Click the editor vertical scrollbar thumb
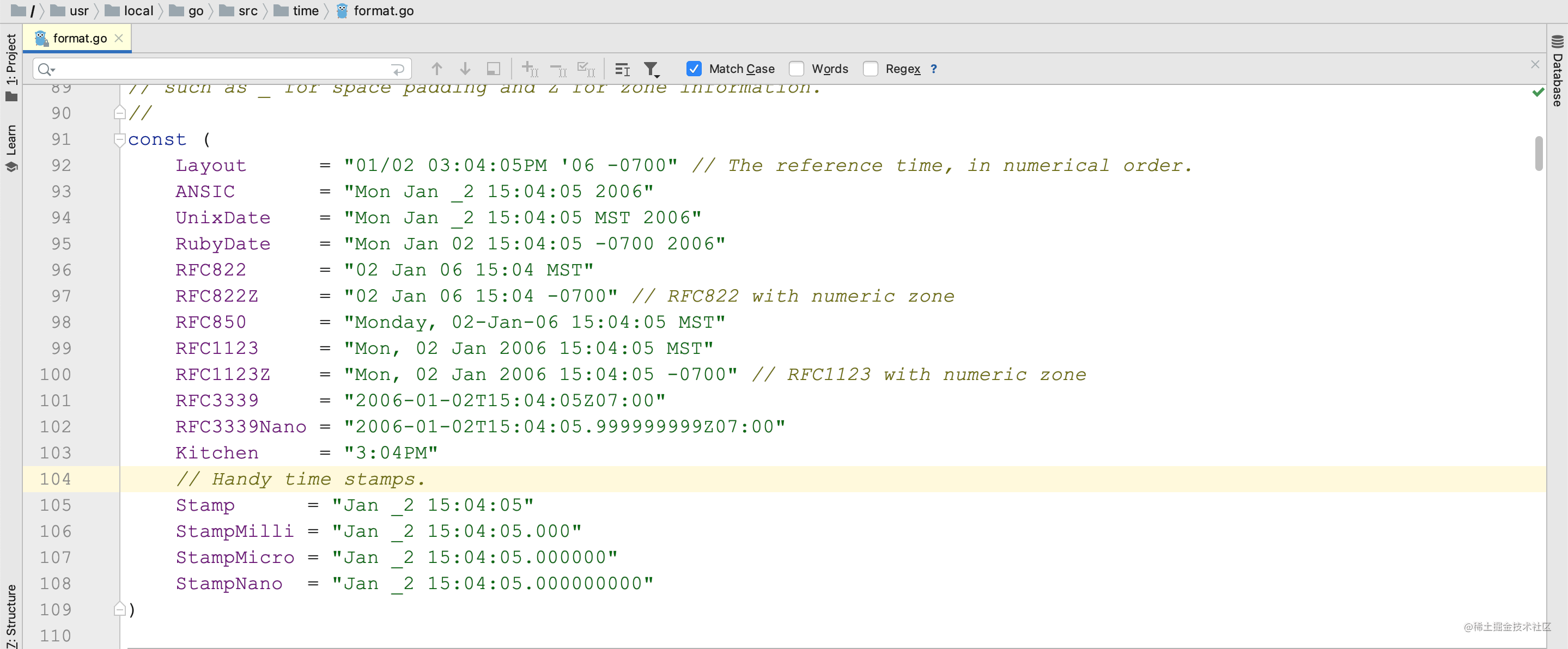Screen dimensions: 1568x649 click(1539, 154)
